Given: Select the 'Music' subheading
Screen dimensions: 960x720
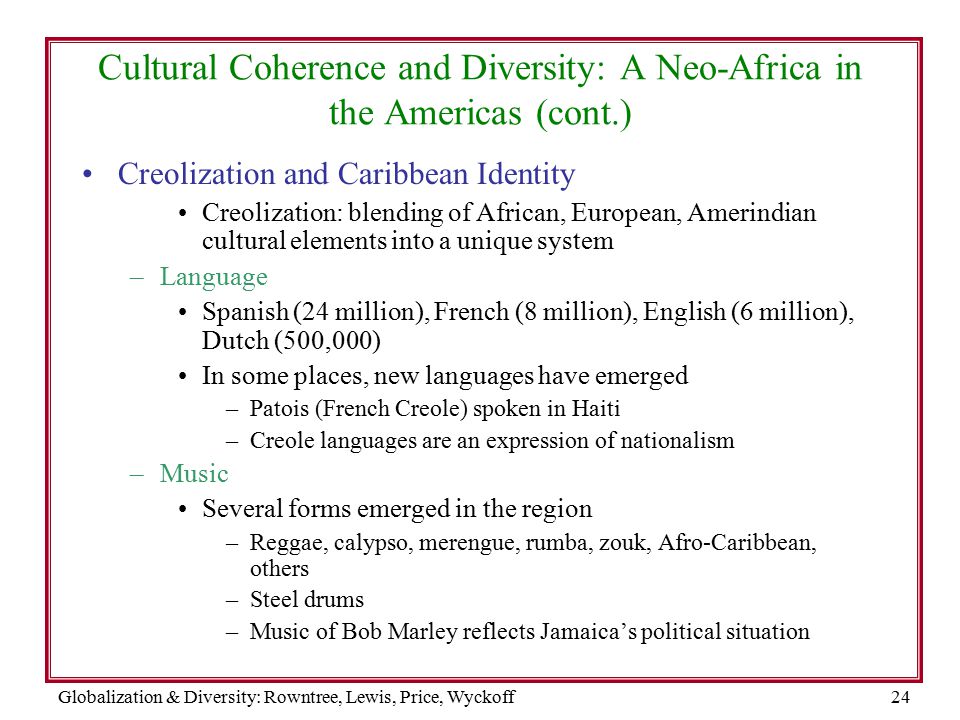Looking at the screenshot, I should pyautogui.click(x=193, y=474).
